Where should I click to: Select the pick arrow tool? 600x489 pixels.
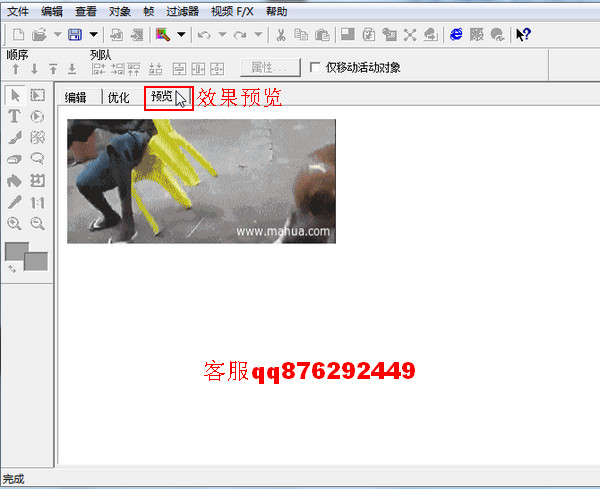pos(15,95)
